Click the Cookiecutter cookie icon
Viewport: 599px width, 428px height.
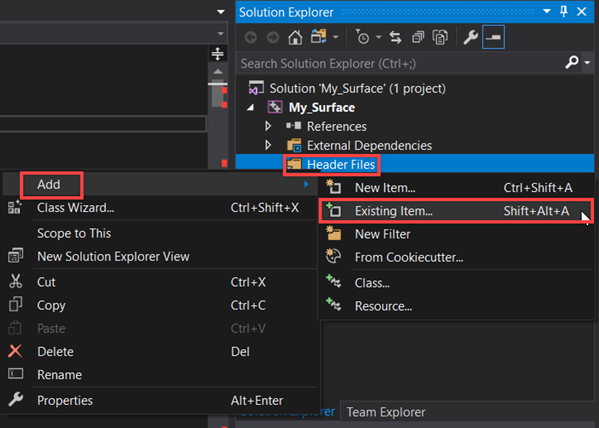pos(333,256)
